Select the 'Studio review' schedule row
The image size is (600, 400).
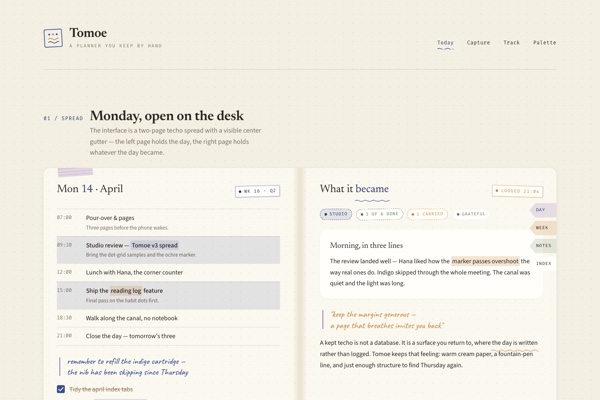168,250
